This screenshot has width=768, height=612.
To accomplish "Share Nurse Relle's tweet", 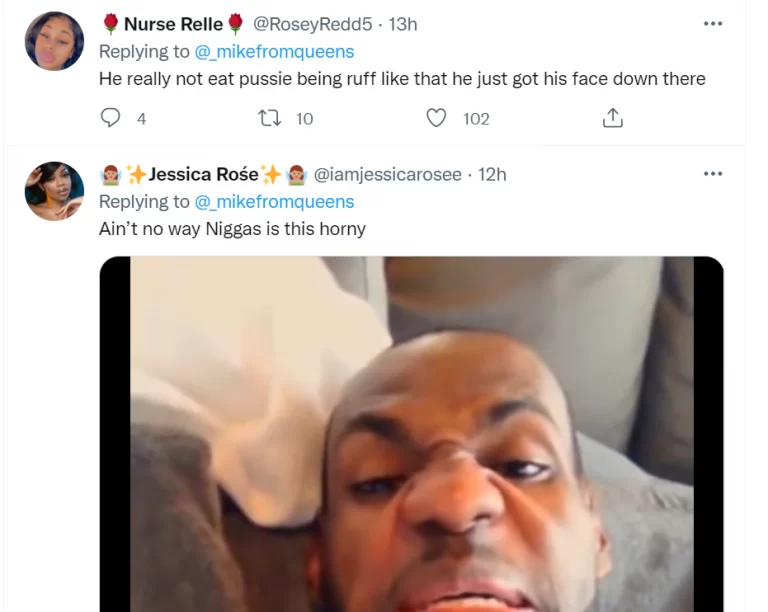I will 612,118.
